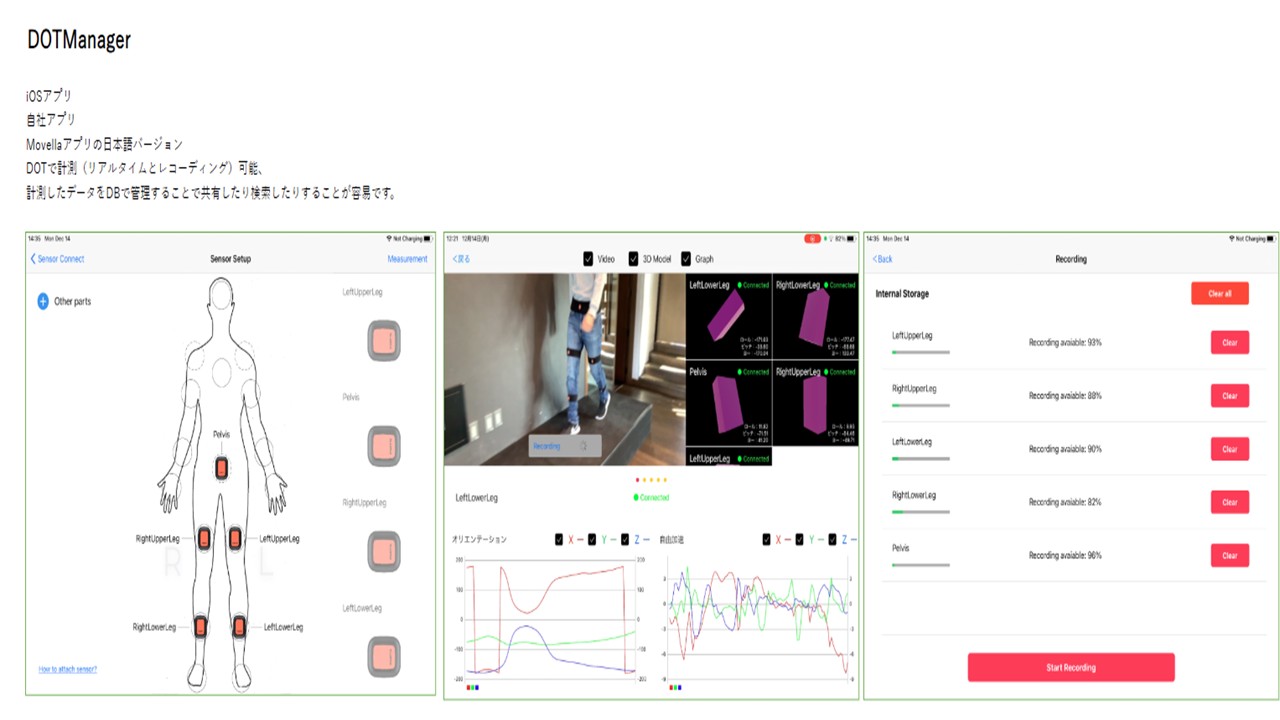The height and width of the screenshot is (720, 1280).
Task: Toggle the X checkbox for 自由加速
Action: [767, 540]
